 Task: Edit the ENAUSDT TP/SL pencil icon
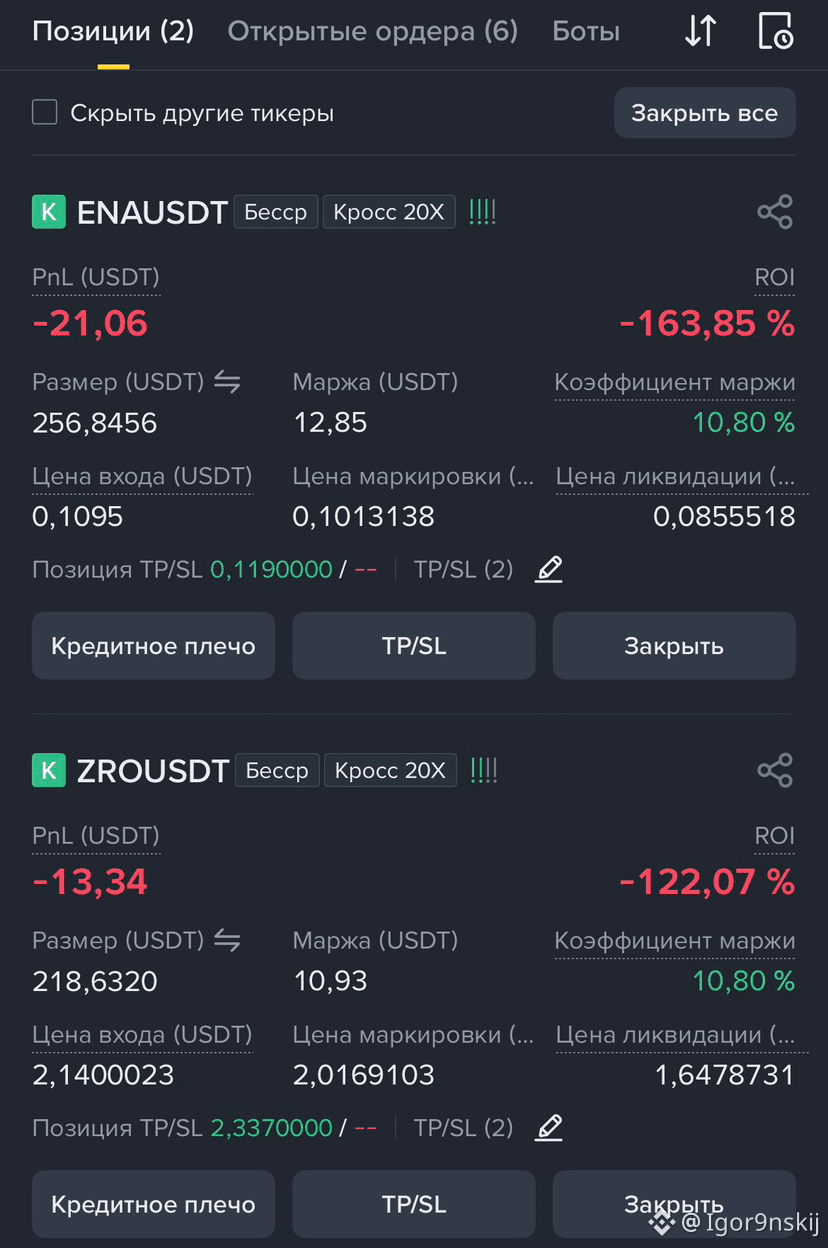[549, 570]
